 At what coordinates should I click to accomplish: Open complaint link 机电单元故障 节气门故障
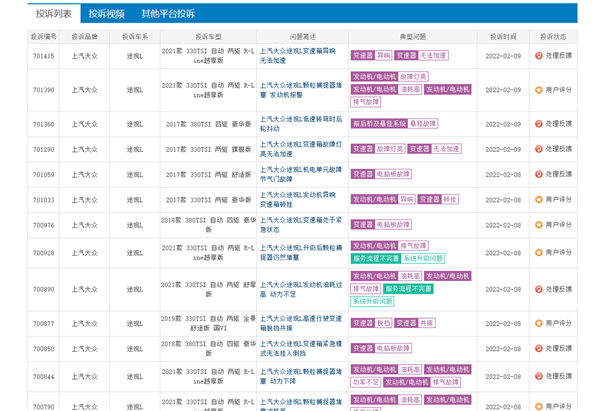point(301,174)
